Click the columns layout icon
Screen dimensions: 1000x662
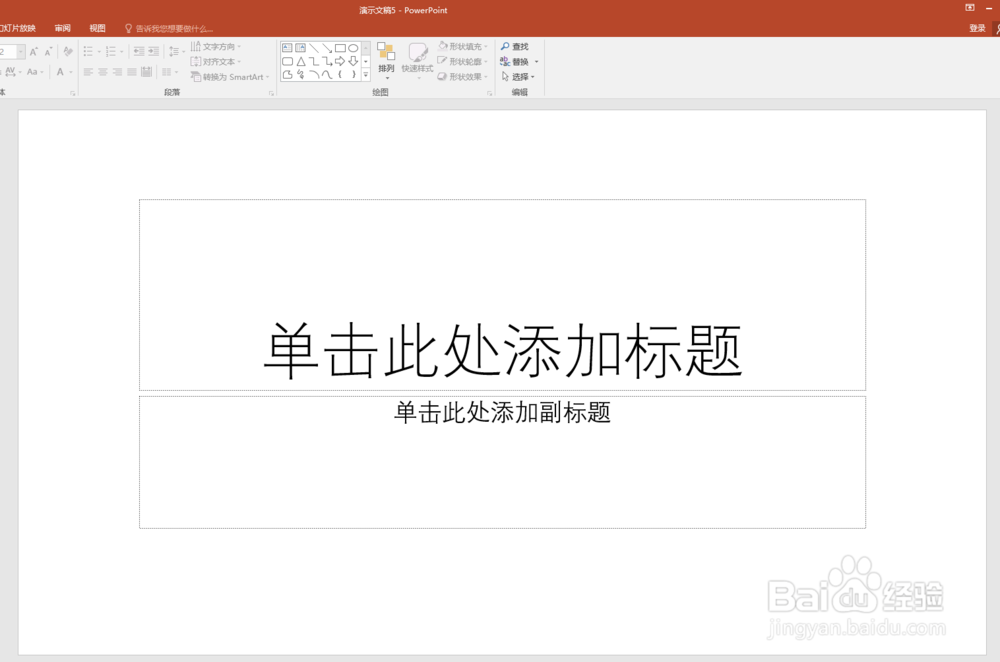tap(167, 72)
